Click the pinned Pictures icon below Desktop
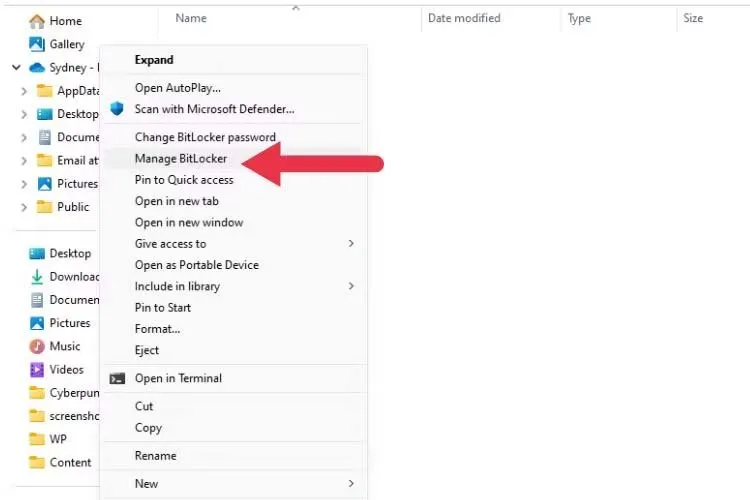 point(37,323)
